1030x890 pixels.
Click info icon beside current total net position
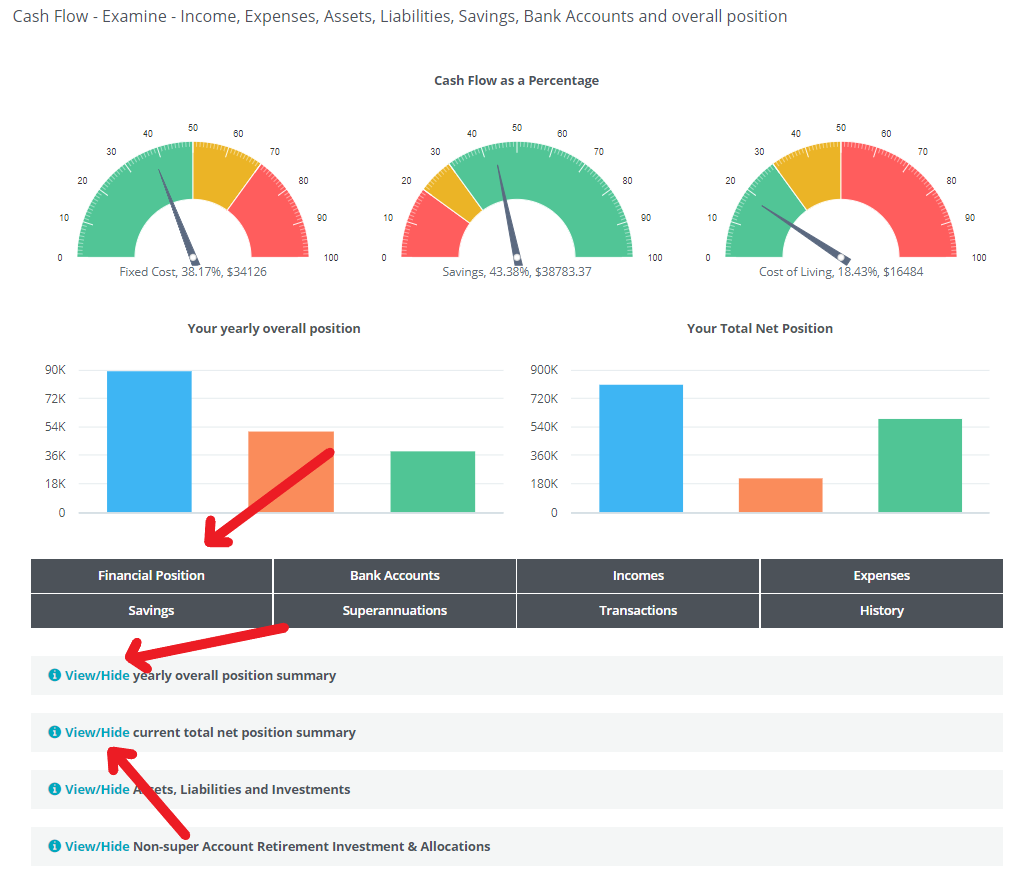[55, 732]
